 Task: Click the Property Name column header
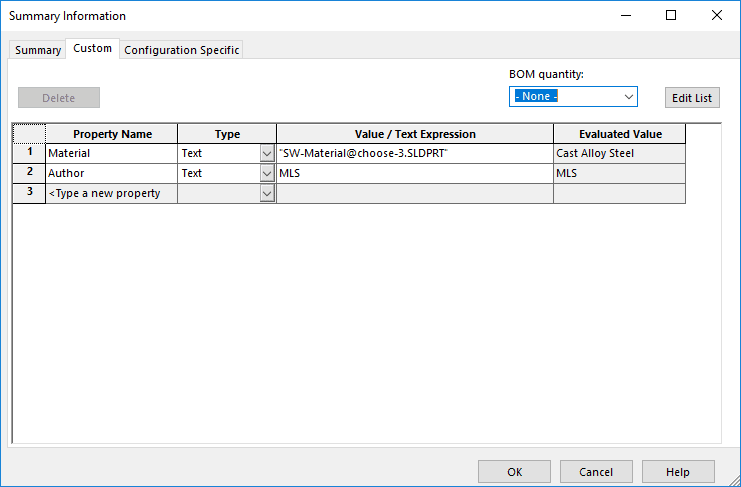point(112,134)
